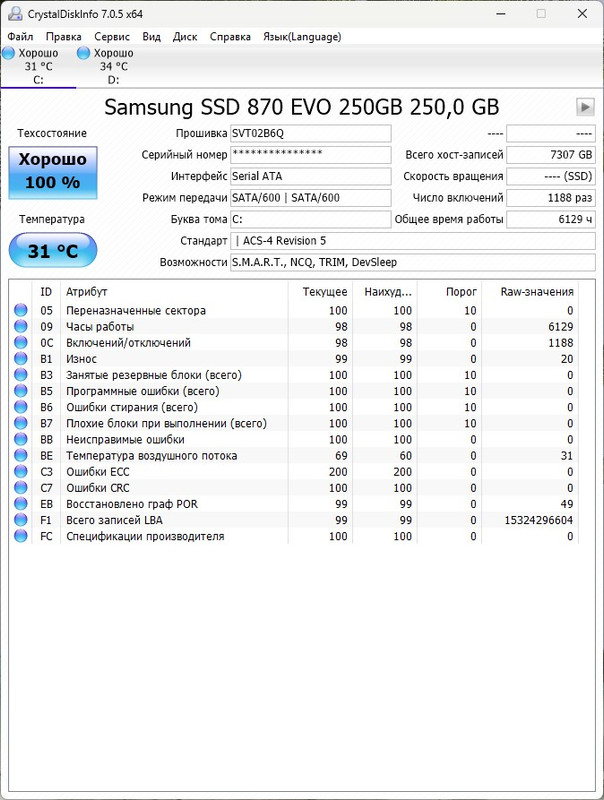Select the Неисправимые ошибки attribute text

pos(125,439)
